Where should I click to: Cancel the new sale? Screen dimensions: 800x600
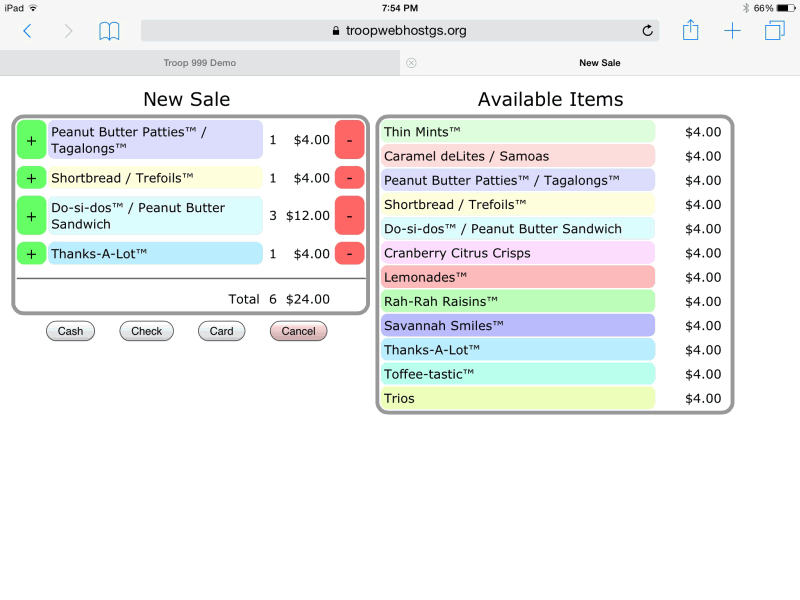click(x=298, y=331)
